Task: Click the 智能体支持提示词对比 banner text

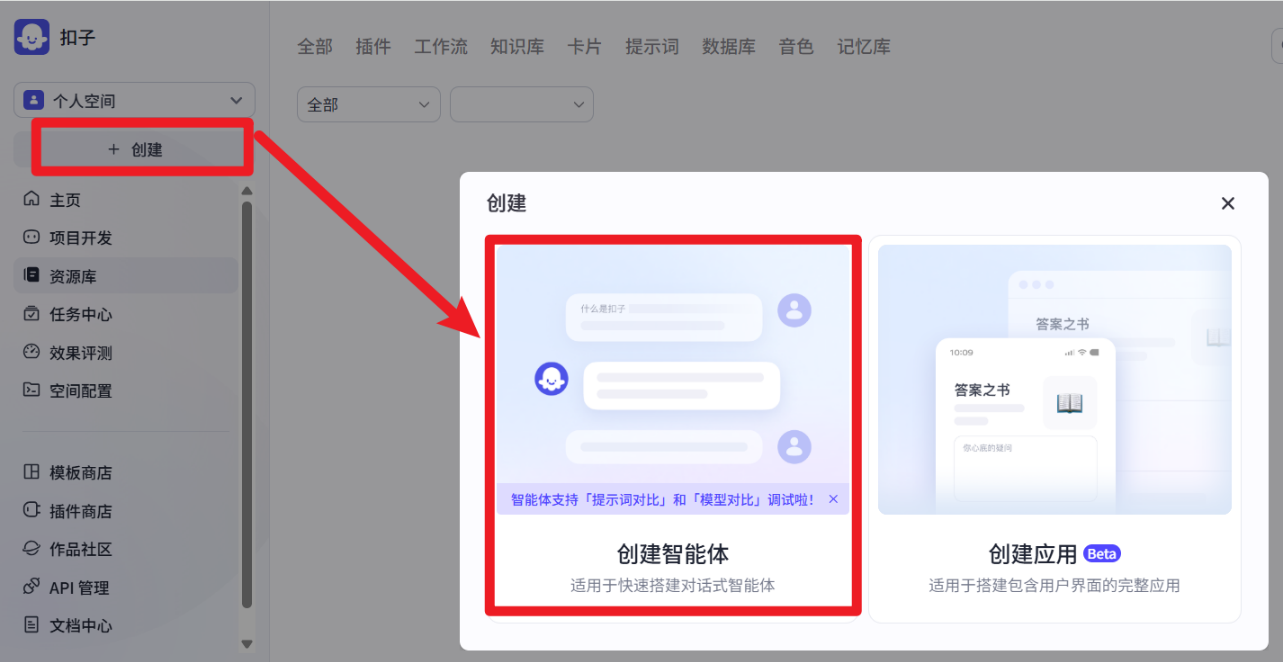Action: tap(662, 499)
